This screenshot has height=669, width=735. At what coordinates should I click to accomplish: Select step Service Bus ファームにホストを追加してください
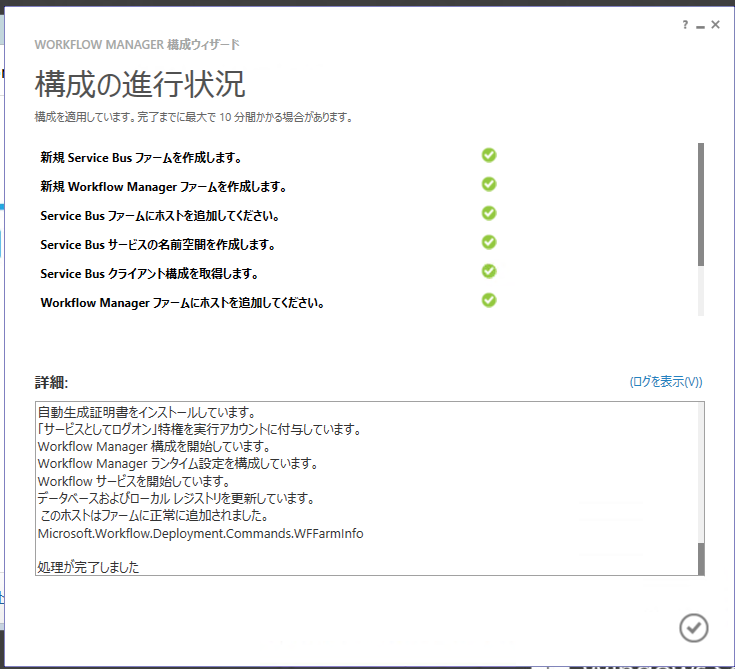click(x=160, y=216)
